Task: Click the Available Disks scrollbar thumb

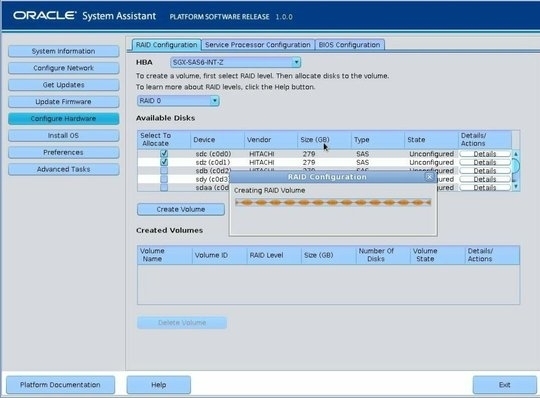Action: 516,166
